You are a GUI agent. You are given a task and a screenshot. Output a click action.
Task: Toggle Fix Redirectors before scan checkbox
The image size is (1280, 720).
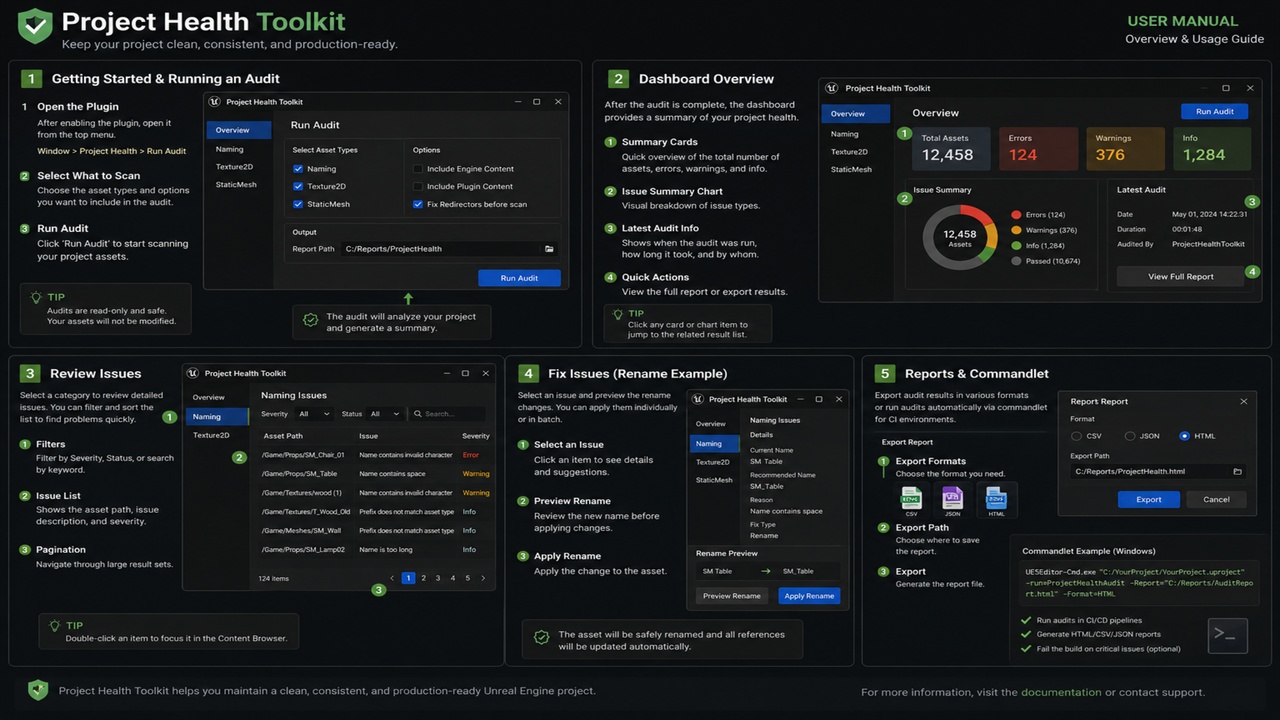tap(418, 204)
